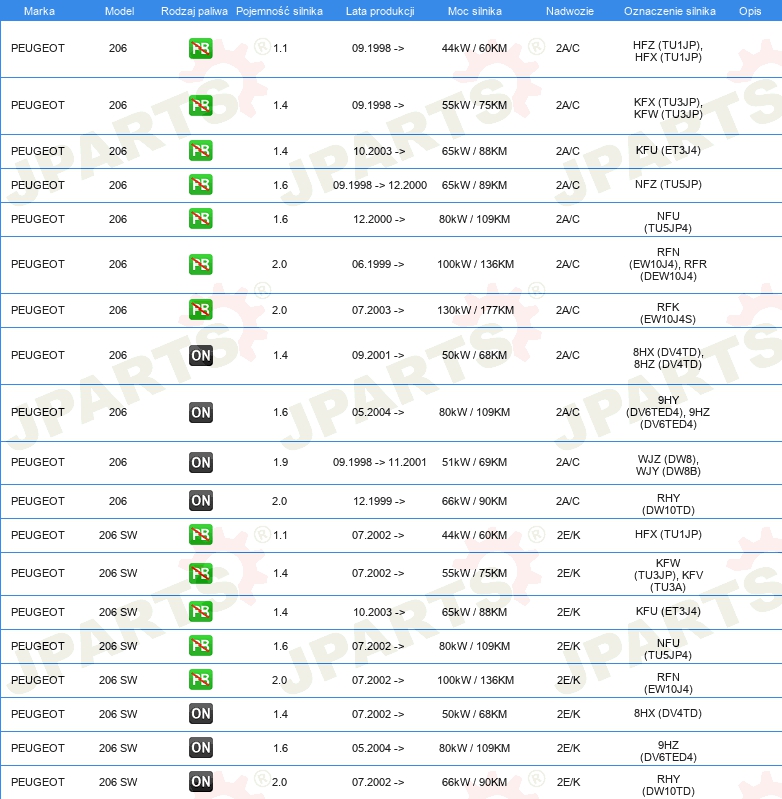Image resolution: width=782 pixels, height=799 pixels.
Task: Click the PB icon in the 130kW / 177KM row
Action: click(x=201, y=310)
